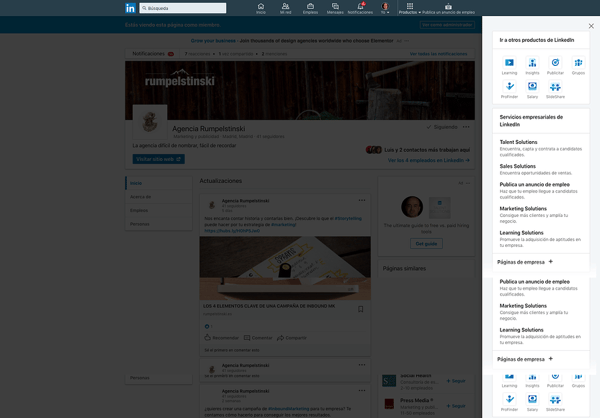This screenshot has width=600, height=418.
Task: Follow Social Health with + Seguir
Action: tap(456, 381)
